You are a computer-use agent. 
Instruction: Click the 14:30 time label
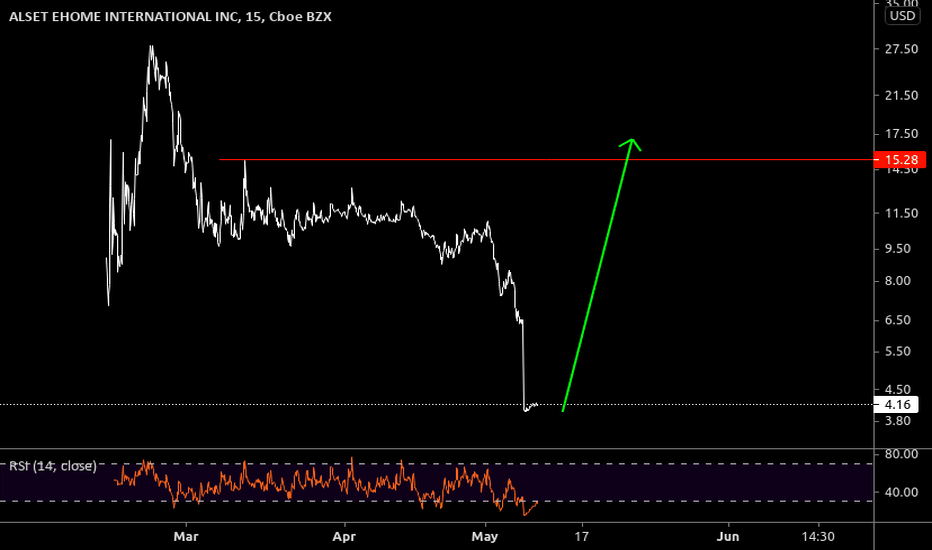coord(818,536)
